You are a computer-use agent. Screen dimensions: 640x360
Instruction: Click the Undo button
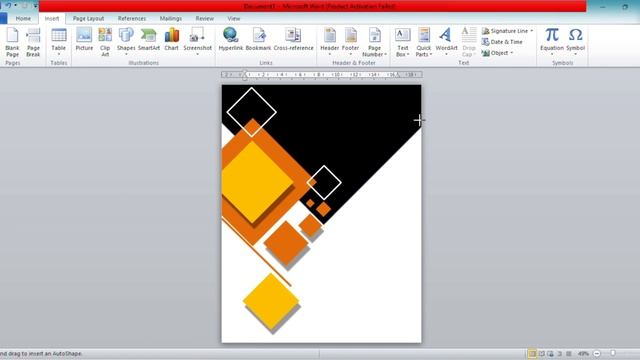point(8,5)
